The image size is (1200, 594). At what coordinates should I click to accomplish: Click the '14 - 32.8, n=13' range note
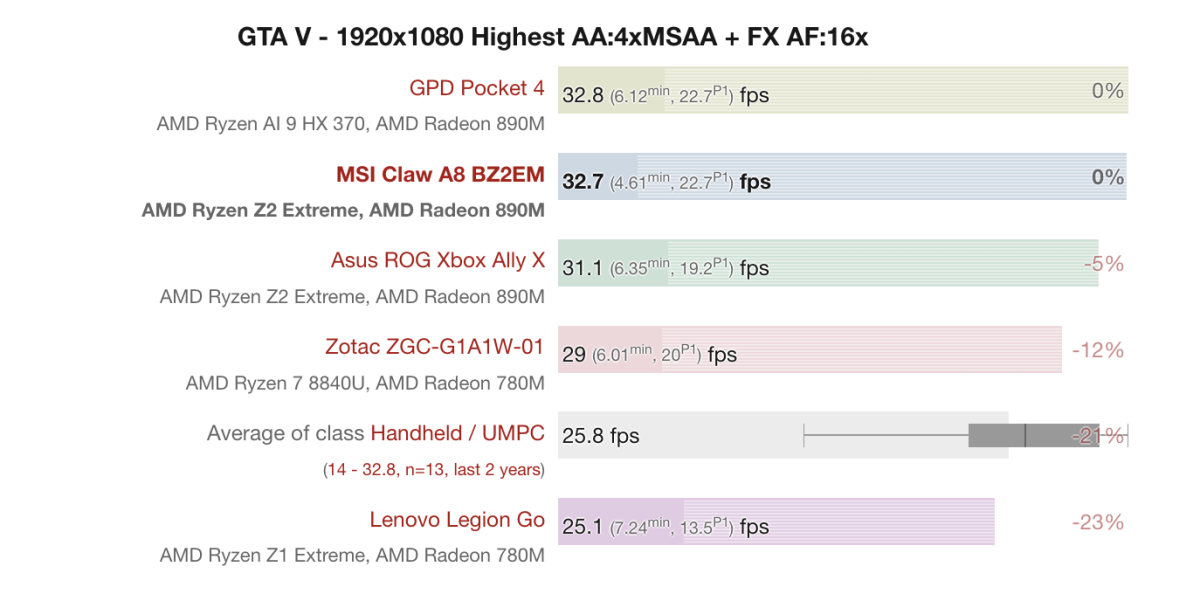[435, 469]
